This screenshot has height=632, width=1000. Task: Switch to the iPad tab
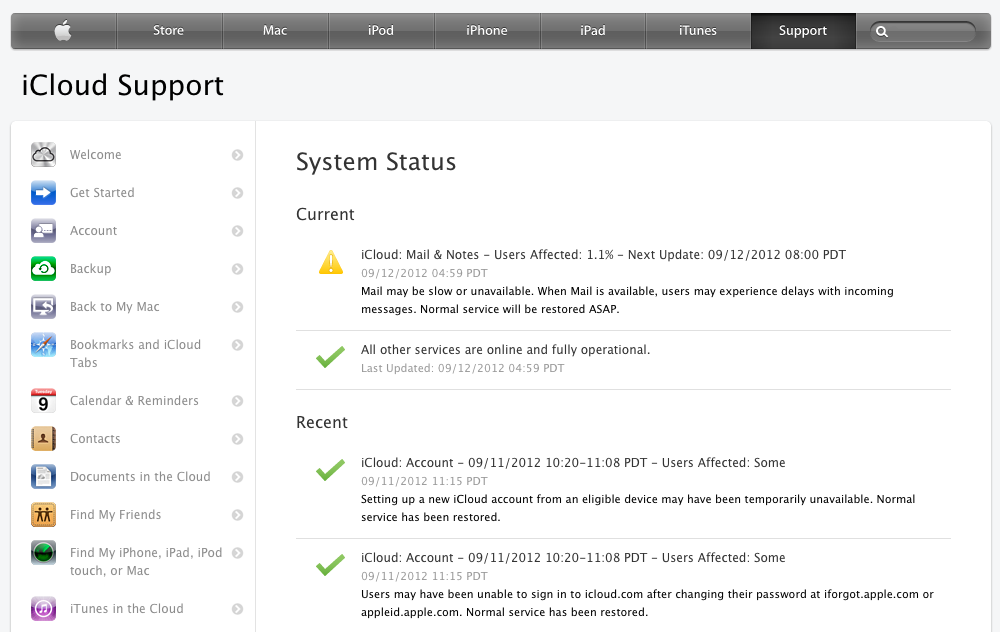(592, 31)
